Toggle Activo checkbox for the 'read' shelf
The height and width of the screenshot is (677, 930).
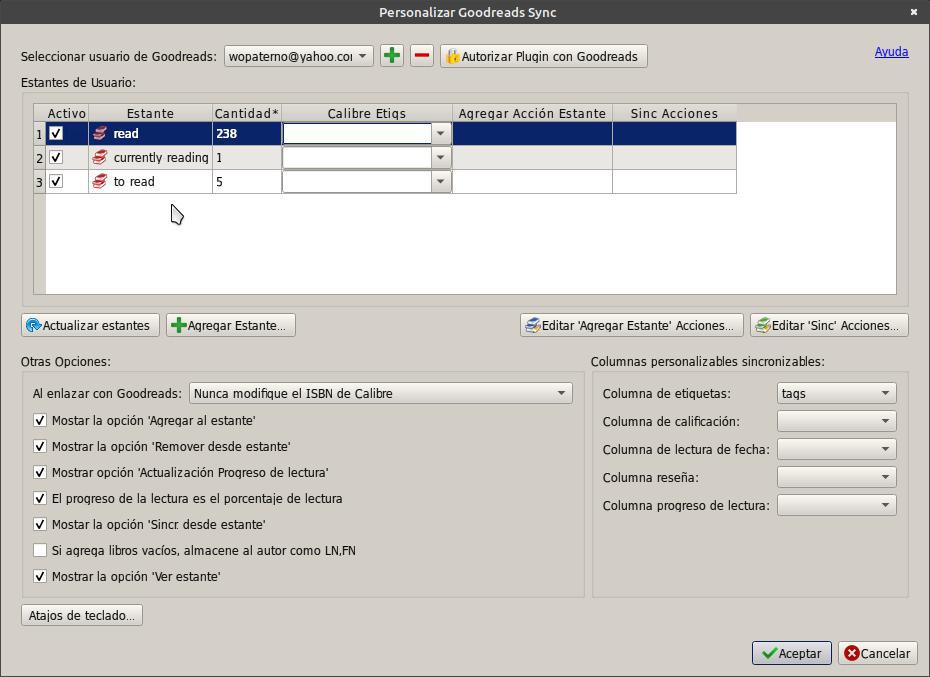point(56,134)
